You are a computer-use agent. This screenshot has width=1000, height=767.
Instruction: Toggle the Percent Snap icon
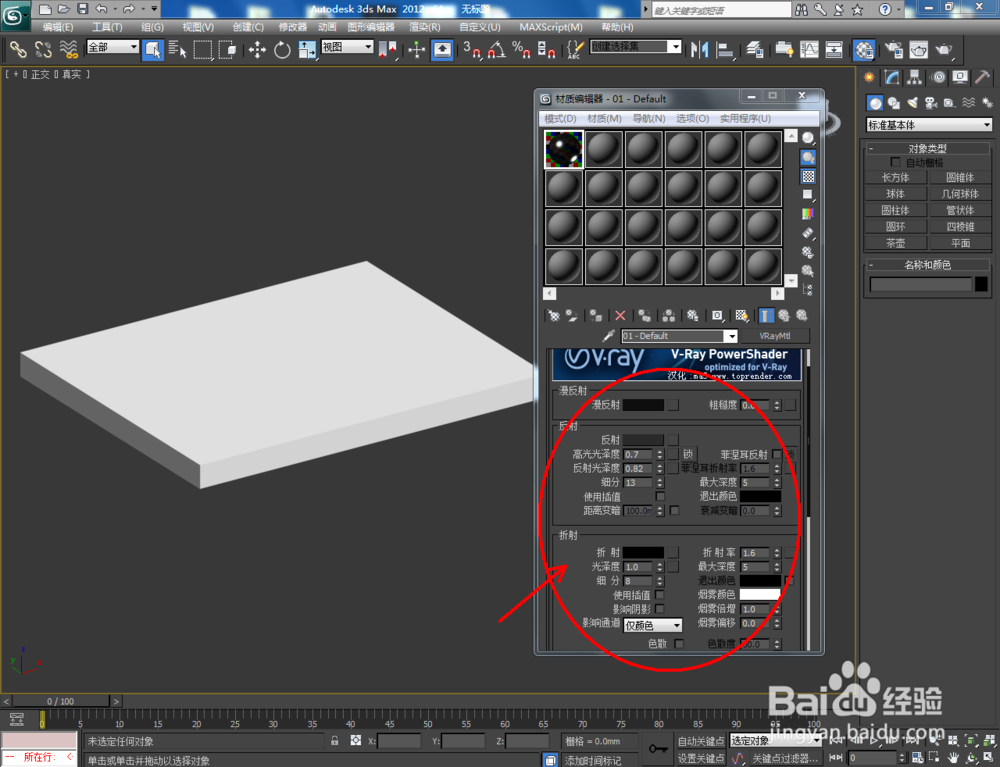(x=521, y=50)
